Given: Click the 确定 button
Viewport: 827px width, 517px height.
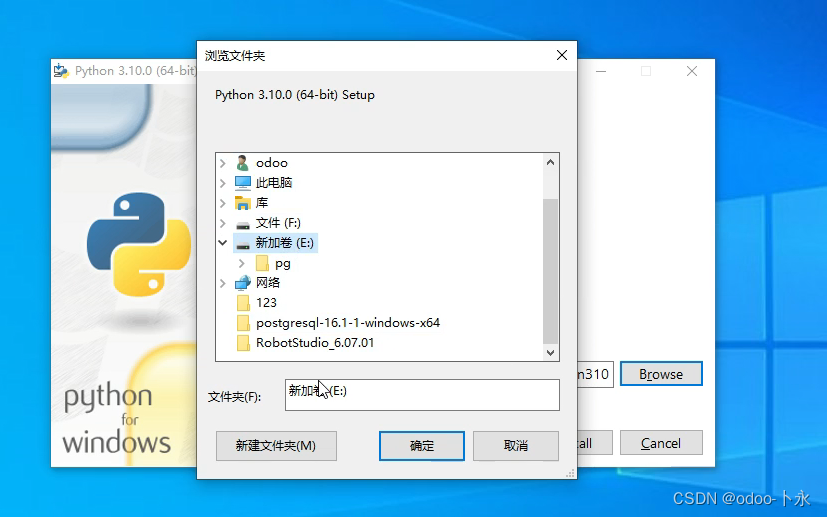Looking at the screenshot, I should pos(422,446).
